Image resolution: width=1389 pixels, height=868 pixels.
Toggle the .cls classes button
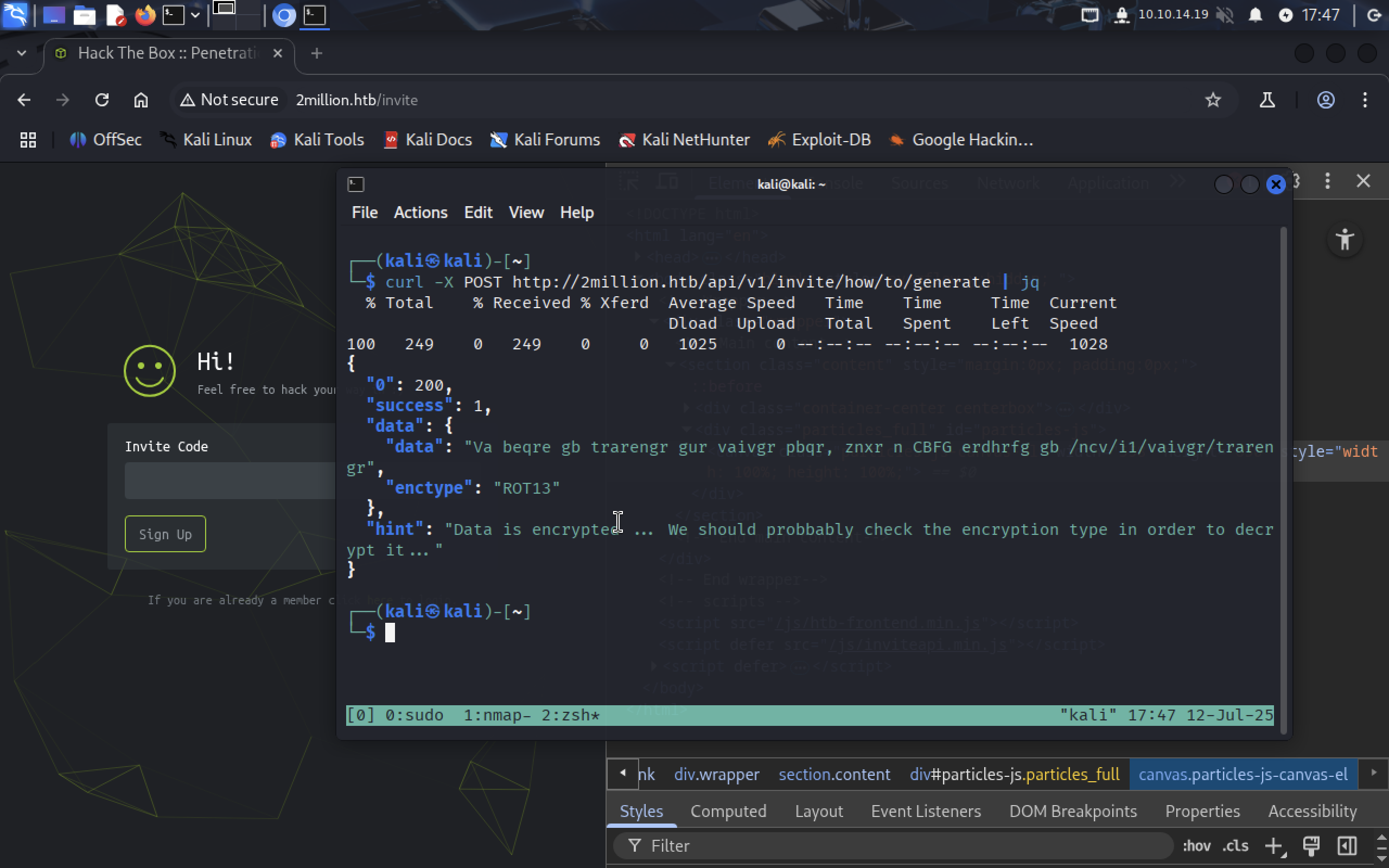click(1236, 846)
